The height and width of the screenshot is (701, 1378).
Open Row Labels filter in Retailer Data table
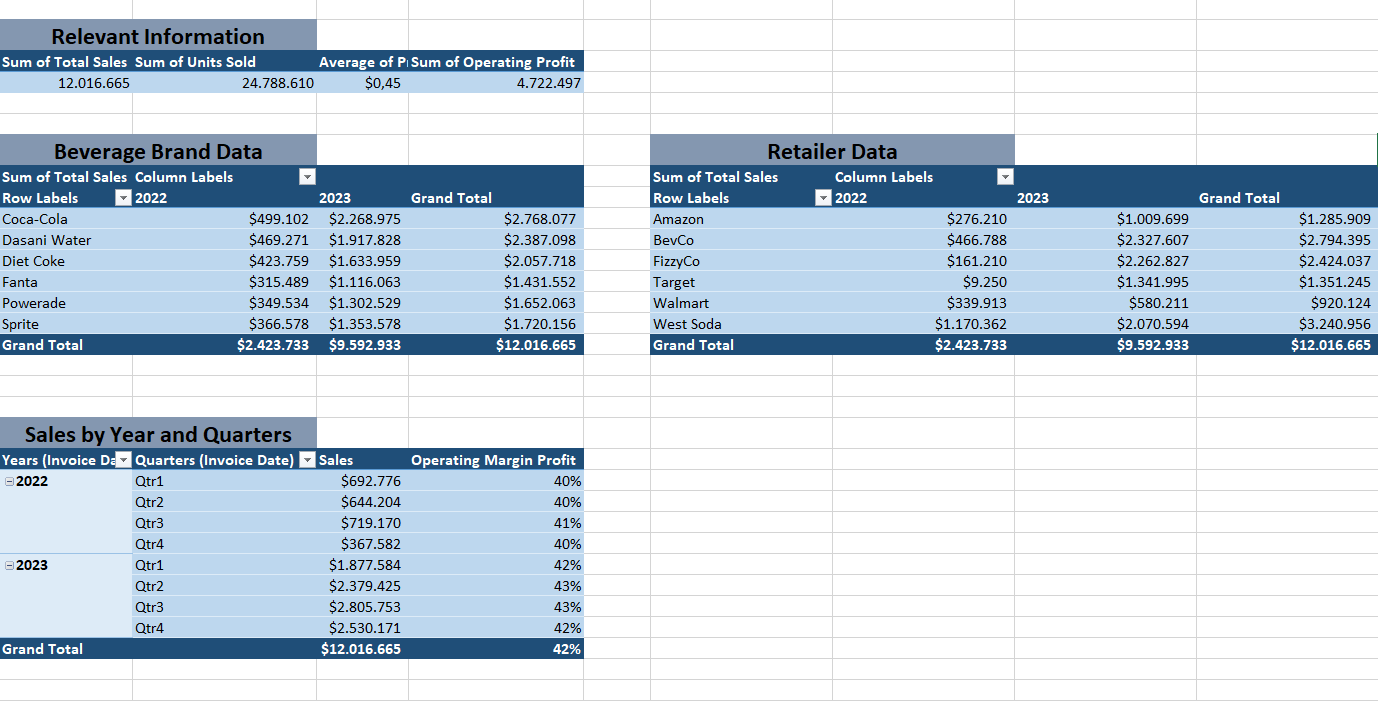coord(823,198)
